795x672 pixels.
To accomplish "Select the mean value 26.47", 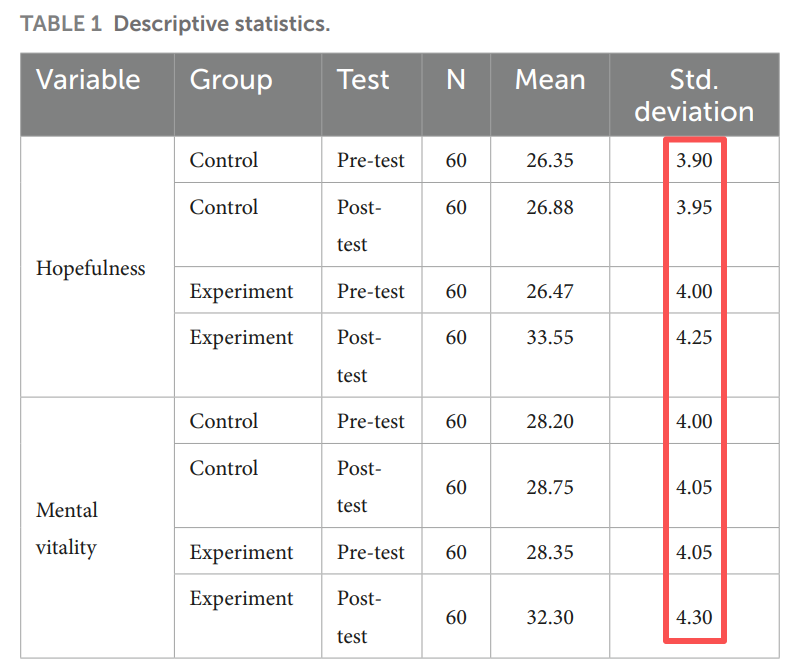I will pos(550,291).
